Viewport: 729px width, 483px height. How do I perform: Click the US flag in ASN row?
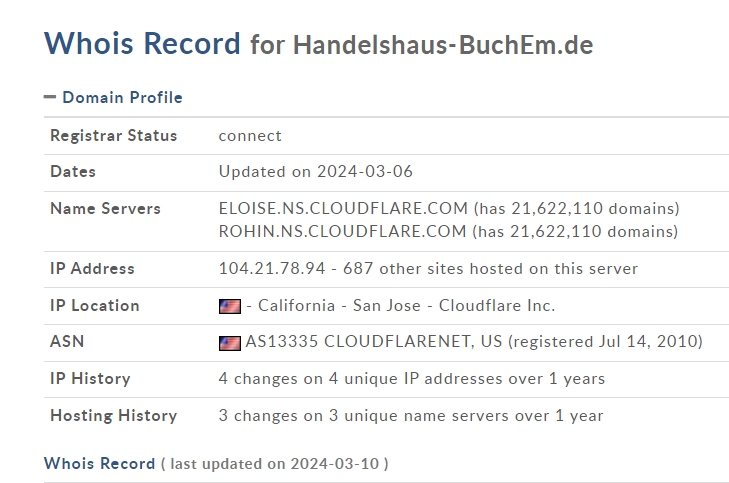230,343
